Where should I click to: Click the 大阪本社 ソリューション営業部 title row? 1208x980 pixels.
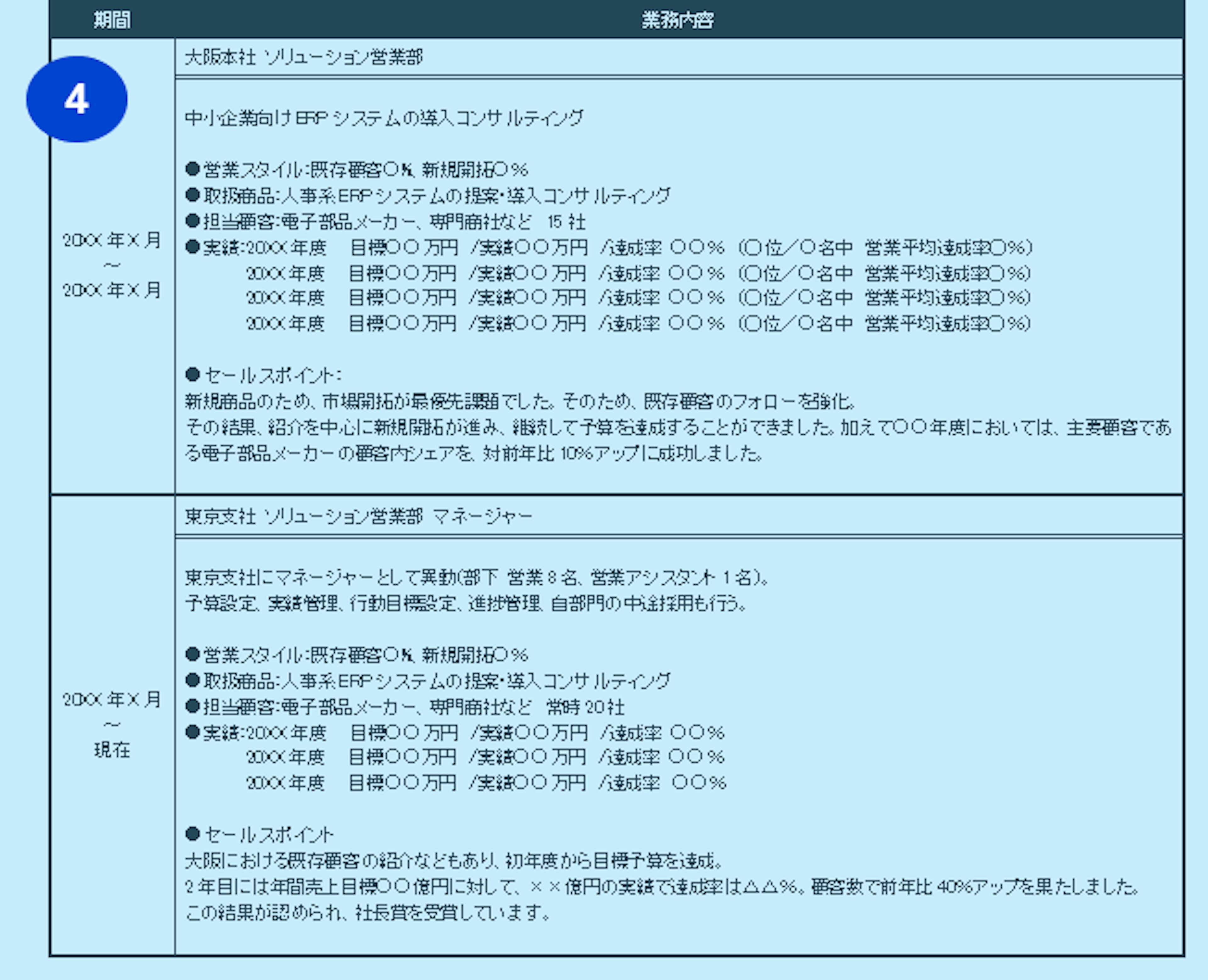click(x=305, y=56)
